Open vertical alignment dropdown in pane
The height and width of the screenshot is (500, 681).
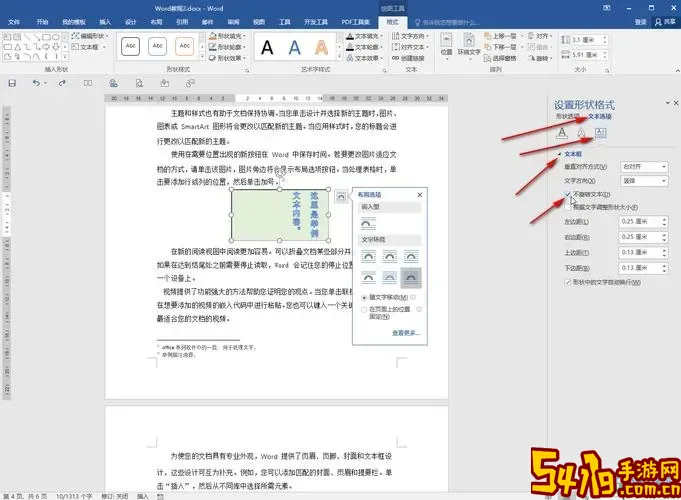[644, 167]
